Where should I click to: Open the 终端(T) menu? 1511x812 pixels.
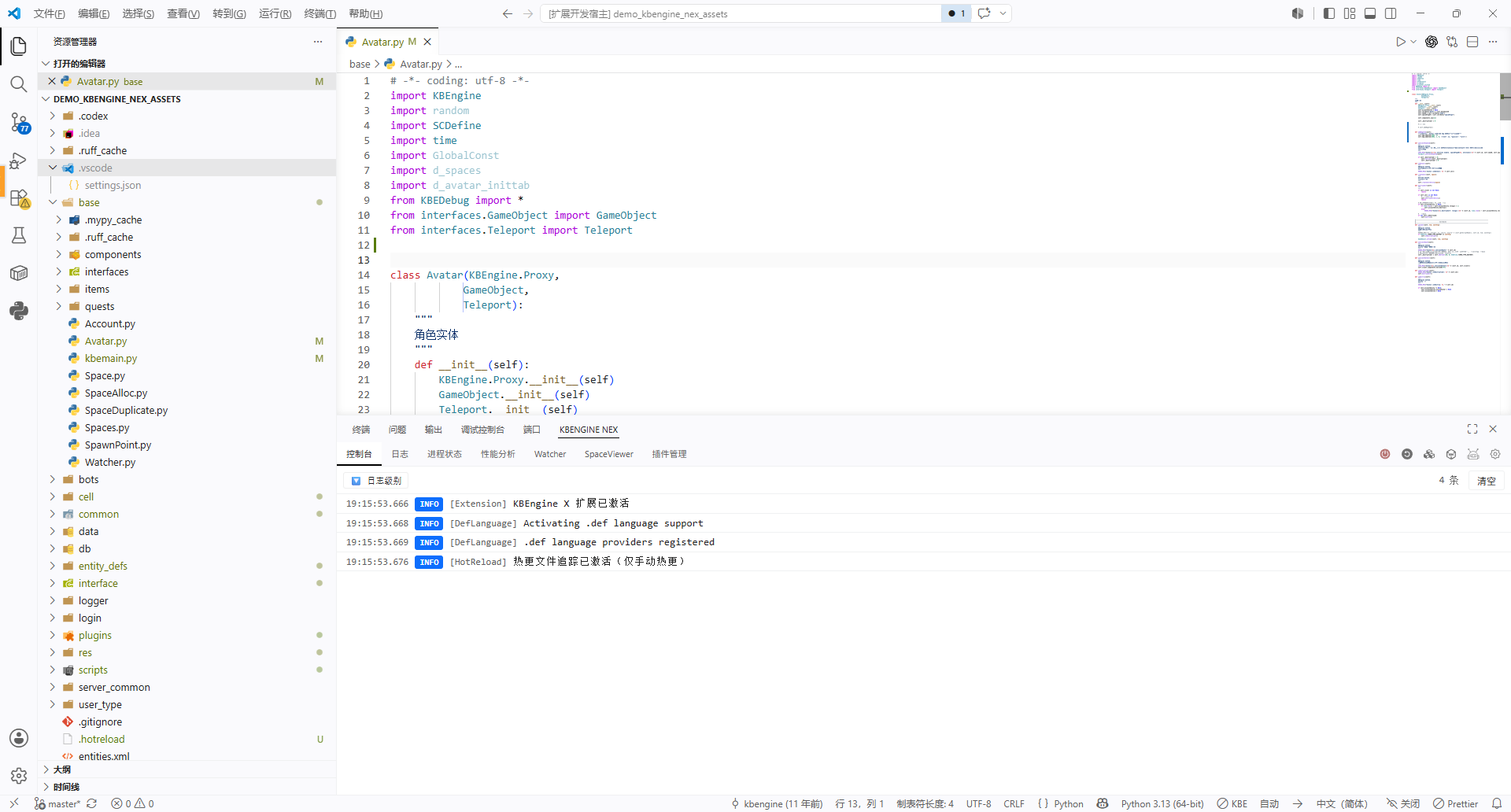tap(320, 13)
